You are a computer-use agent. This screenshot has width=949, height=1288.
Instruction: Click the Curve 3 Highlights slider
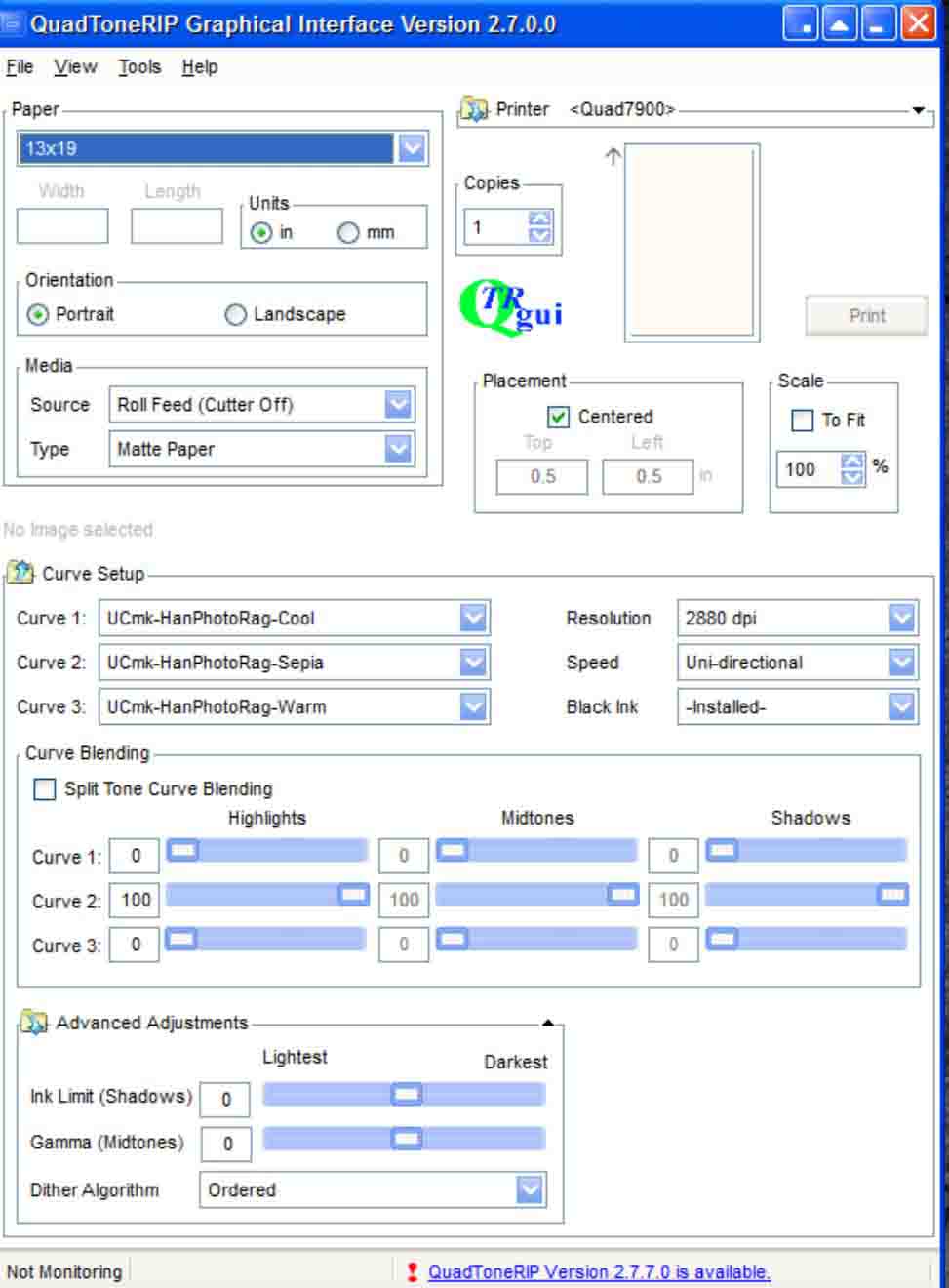(x=267, y=939)
